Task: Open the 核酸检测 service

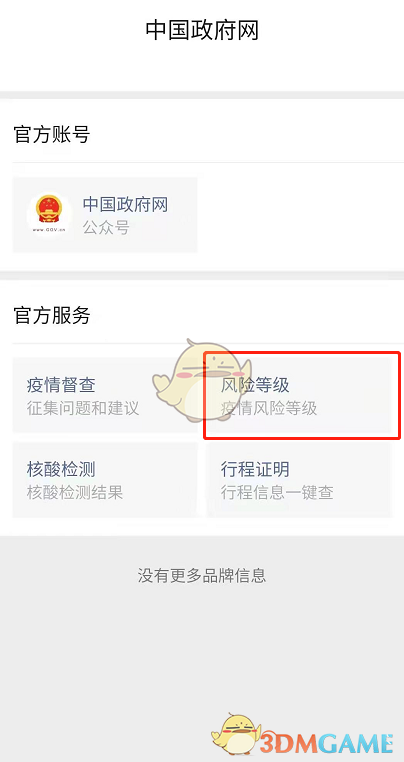Action: [x=105, y=480]
